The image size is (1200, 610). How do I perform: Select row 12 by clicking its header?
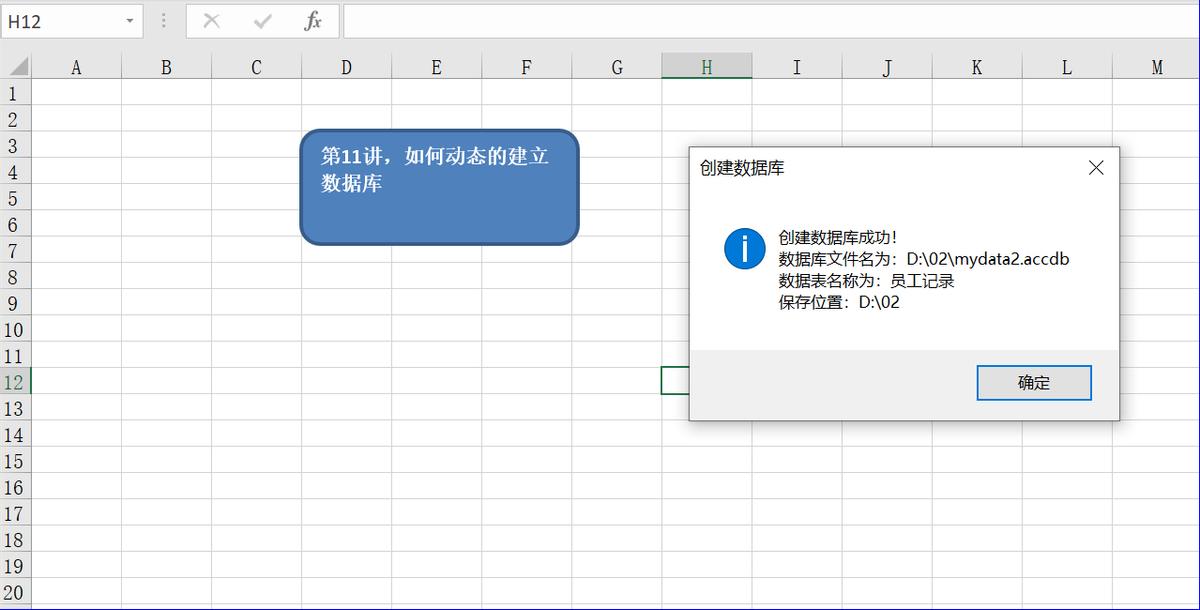click(14, 381)
